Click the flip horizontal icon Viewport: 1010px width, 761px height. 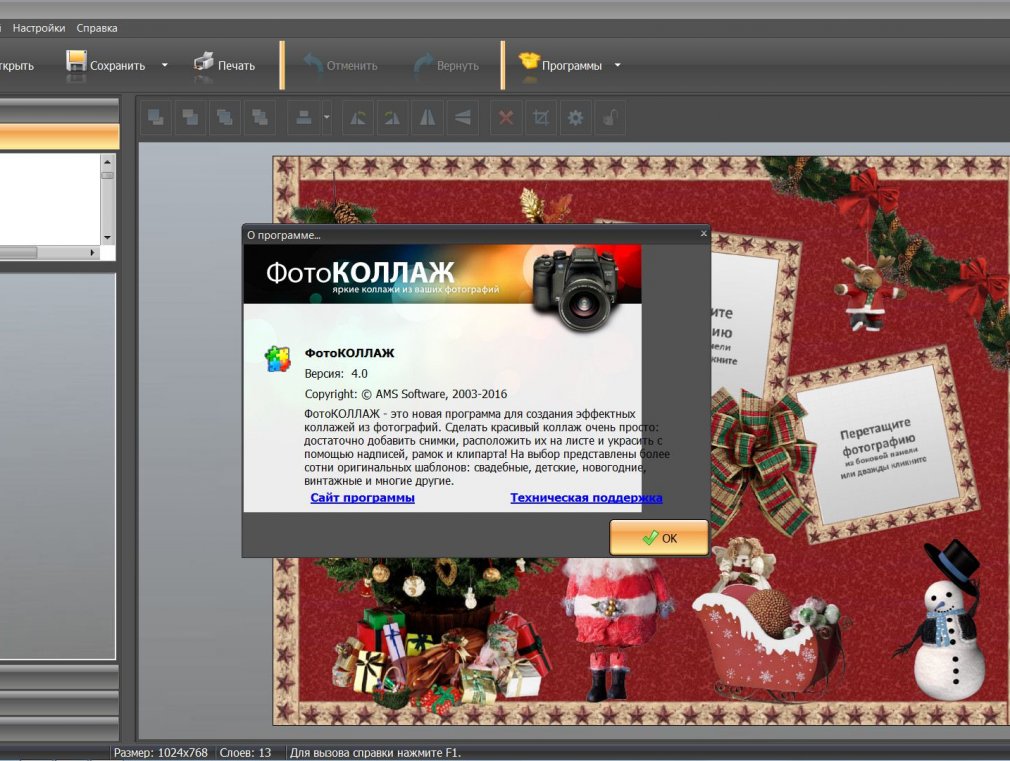pyautogui.click(x=427, y=118)
